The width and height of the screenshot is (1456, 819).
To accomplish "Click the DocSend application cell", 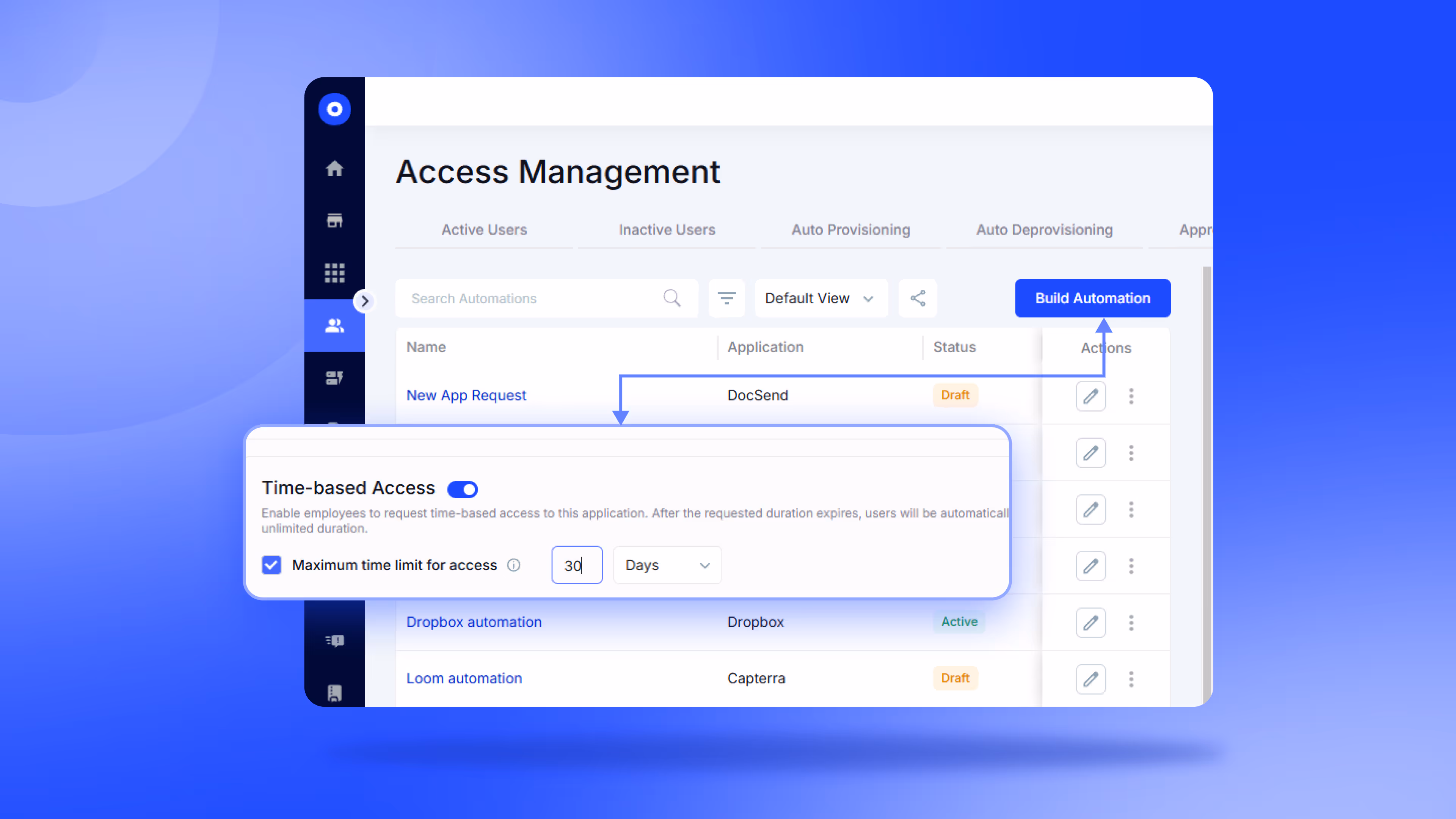I will 758,395.
